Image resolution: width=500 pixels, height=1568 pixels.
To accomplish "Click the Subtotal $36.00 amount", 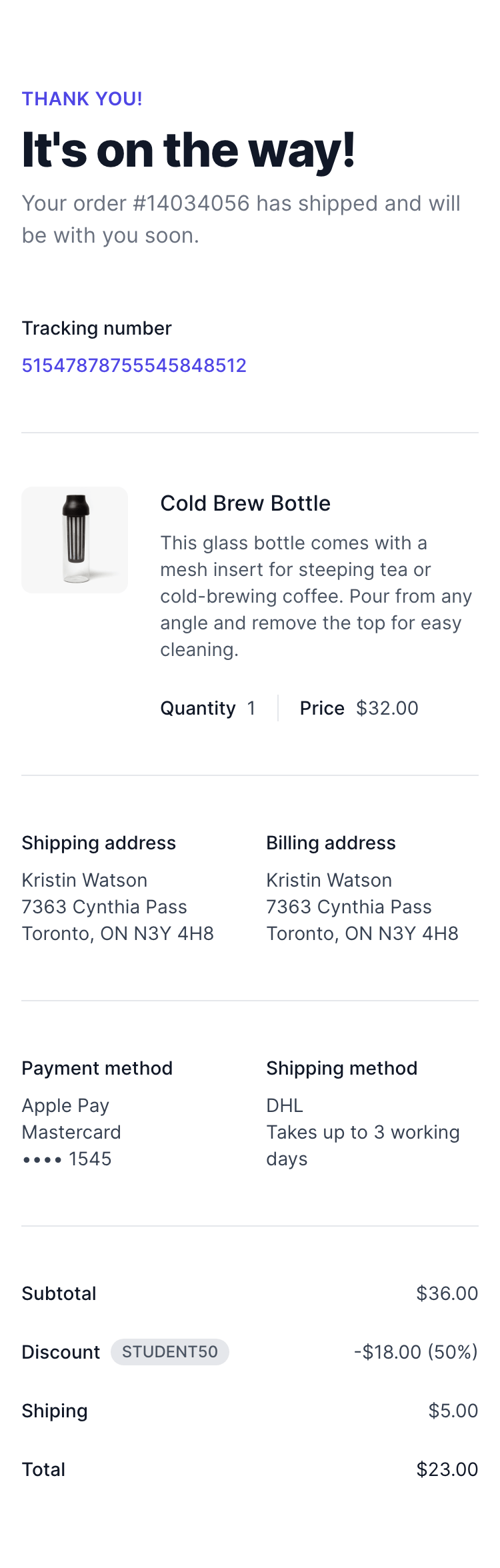I will [447, 1293].
